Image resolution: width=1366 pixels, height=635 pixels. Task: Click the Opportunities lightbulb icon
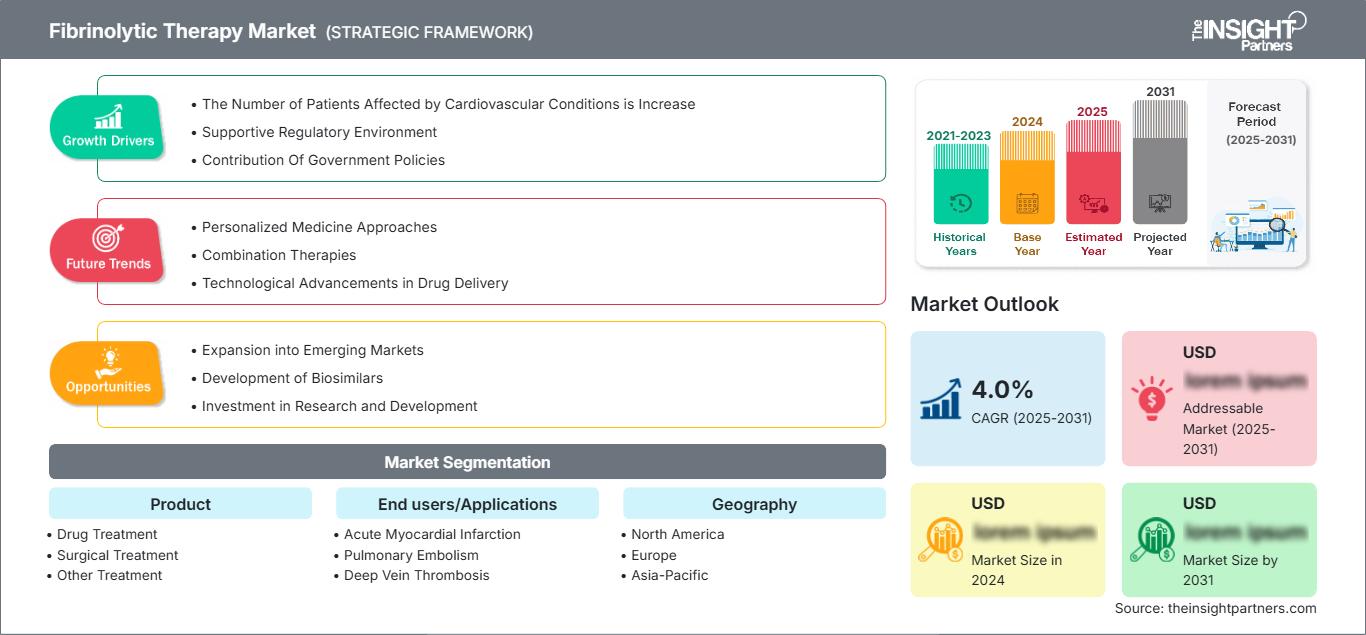(110, 360)
